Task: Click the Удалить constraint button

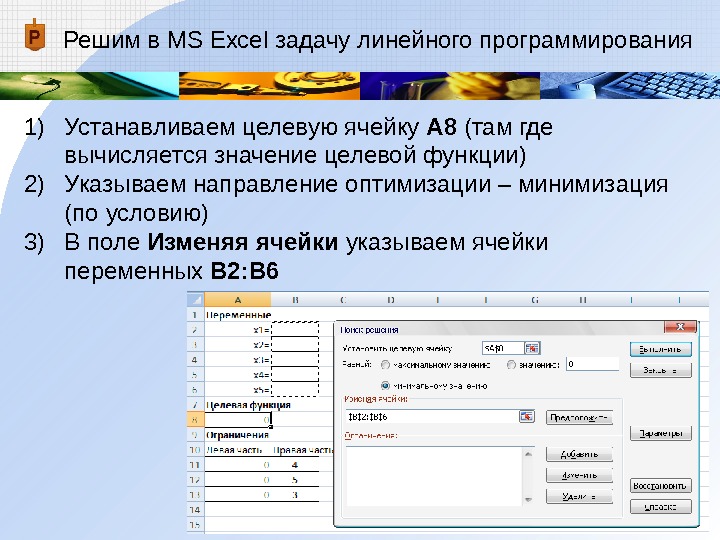Action: [579, 496]
